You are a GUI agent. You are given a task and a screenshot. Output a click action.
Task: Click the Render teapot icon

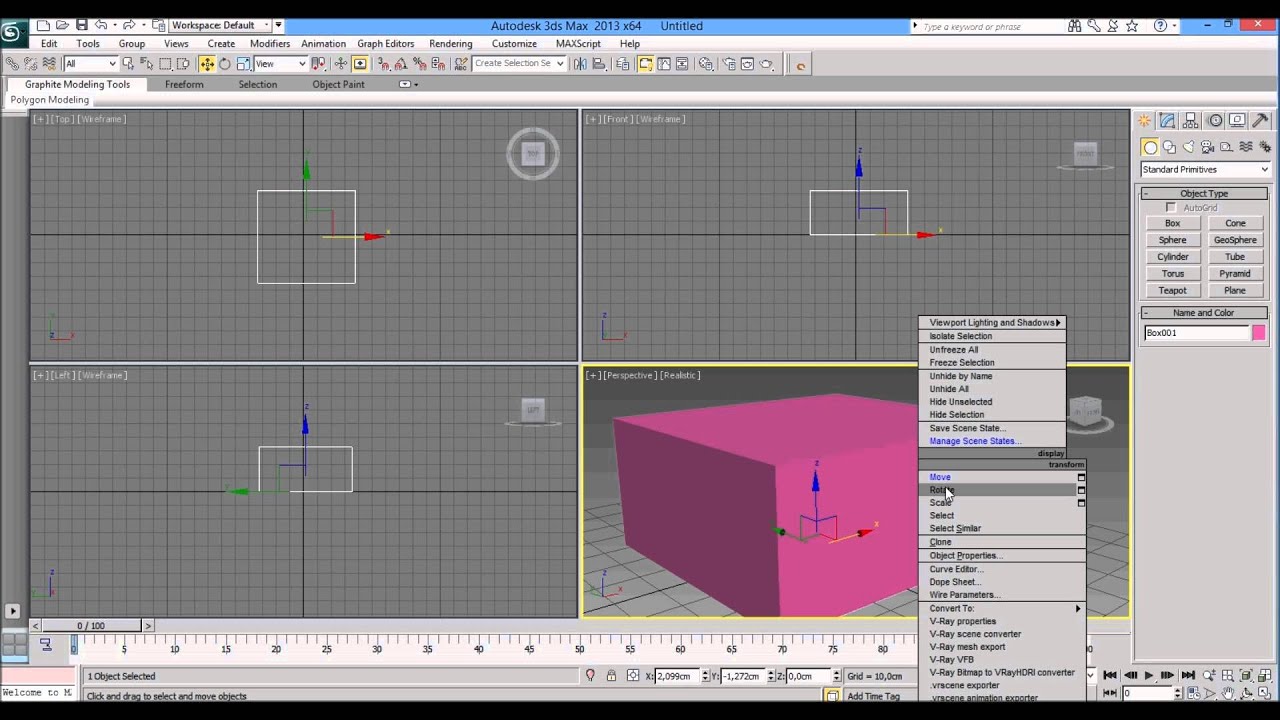[766, 64]
